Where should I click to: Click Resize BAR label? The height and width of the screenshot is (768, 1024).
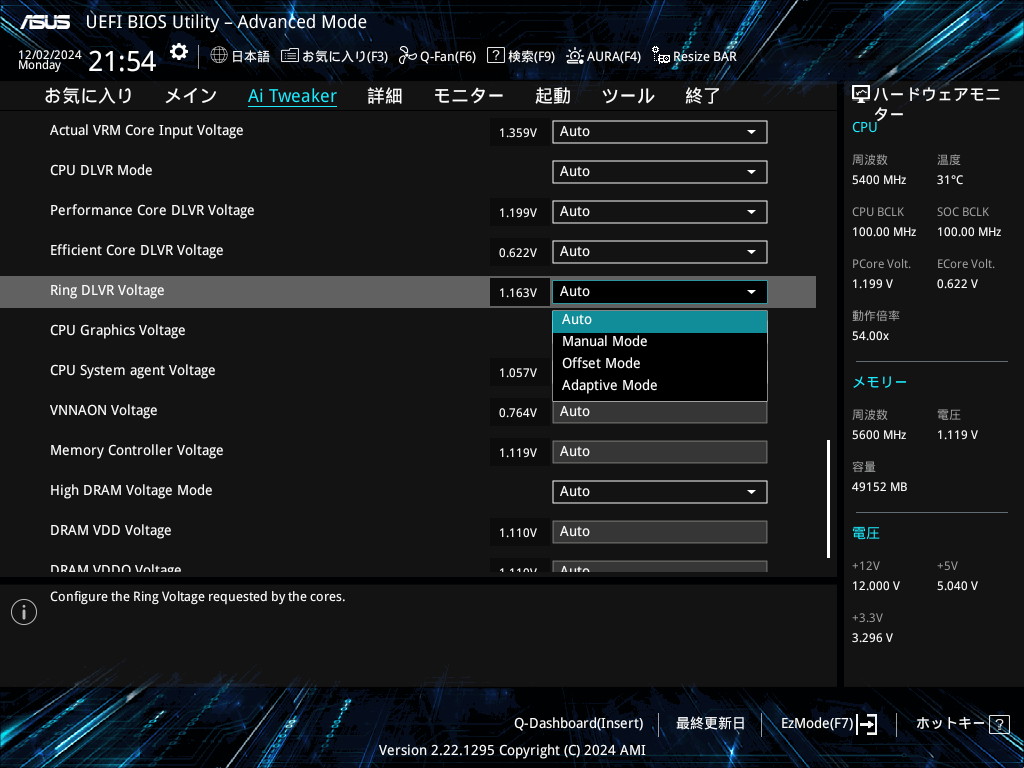point(705,56)
